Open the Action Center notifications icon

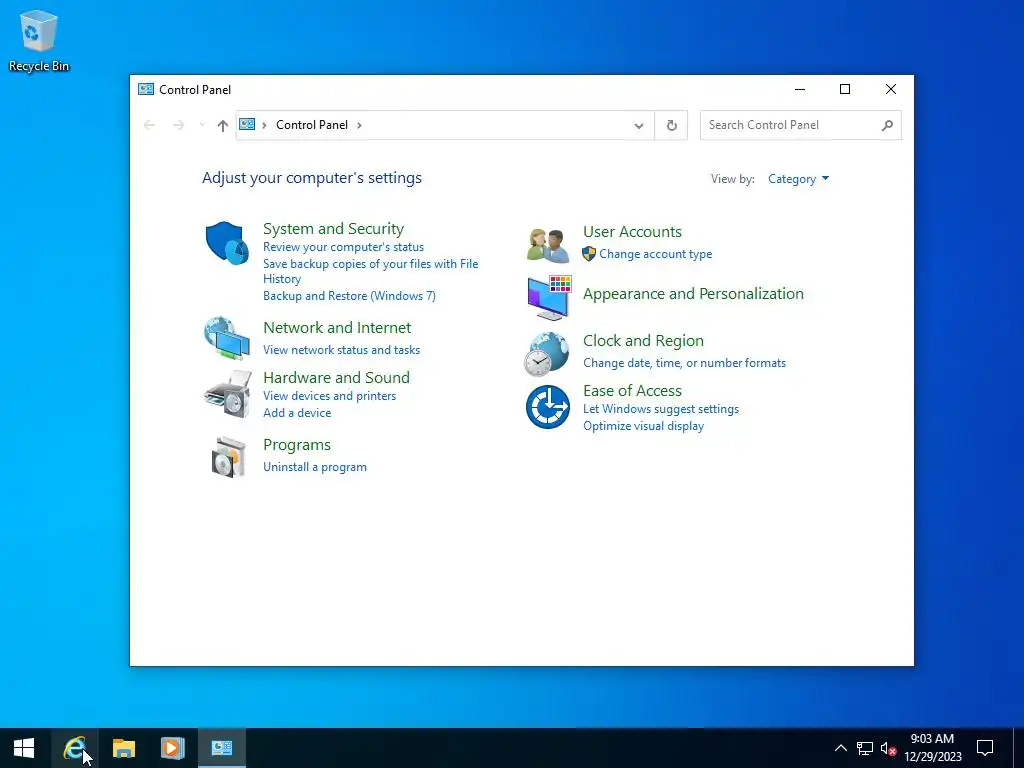985,748
